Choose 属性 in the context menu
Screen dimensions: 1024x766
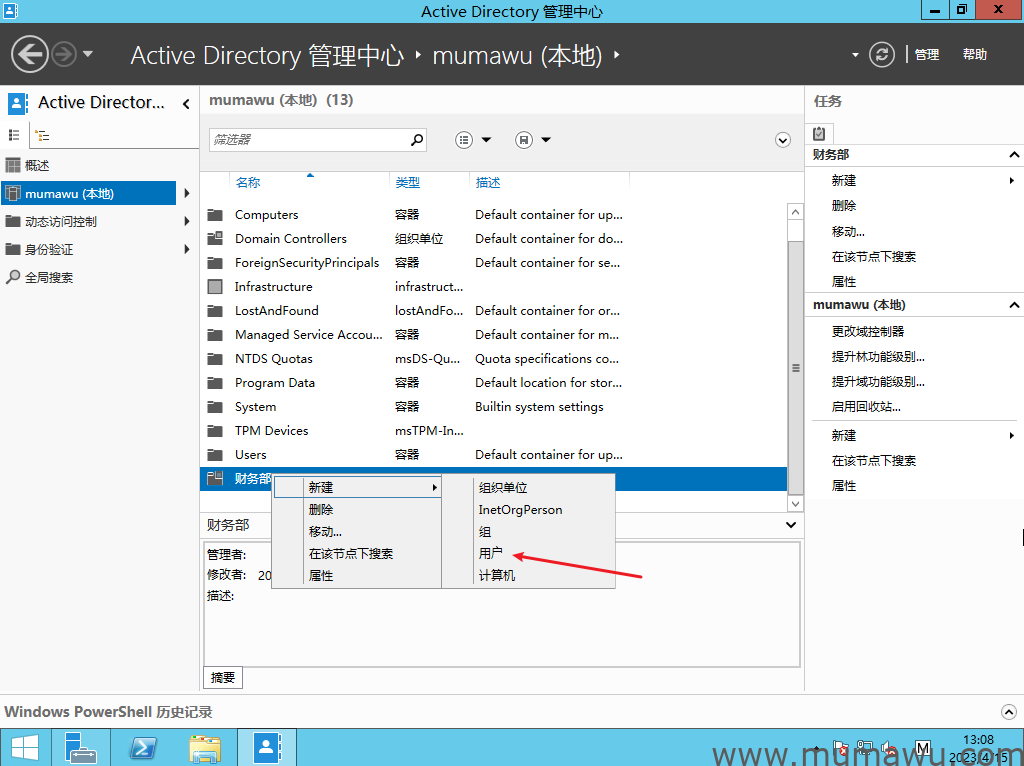[x=357, y=576]
